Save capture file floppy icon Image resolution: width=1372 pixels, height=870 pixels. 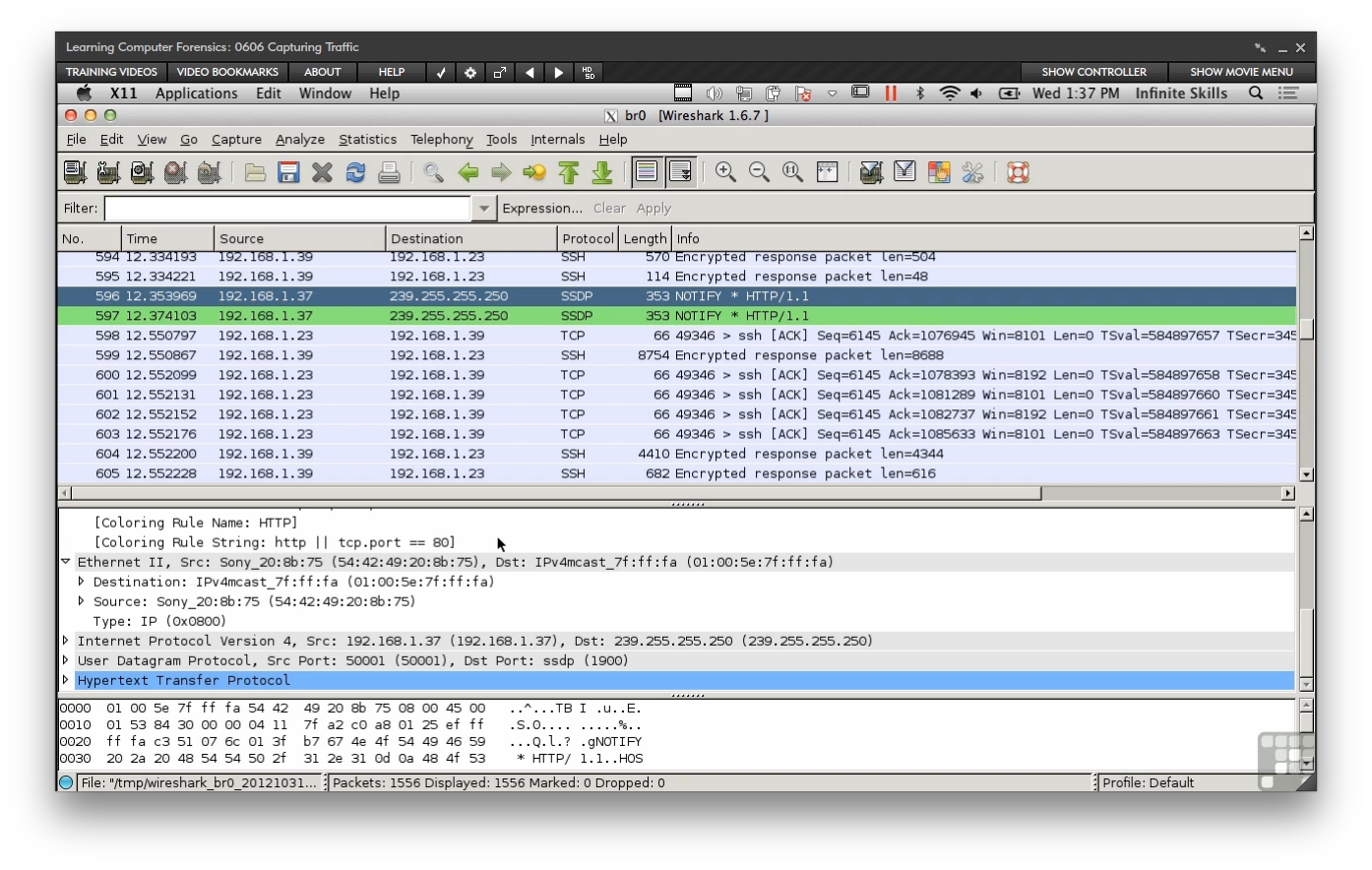point(288,172)
